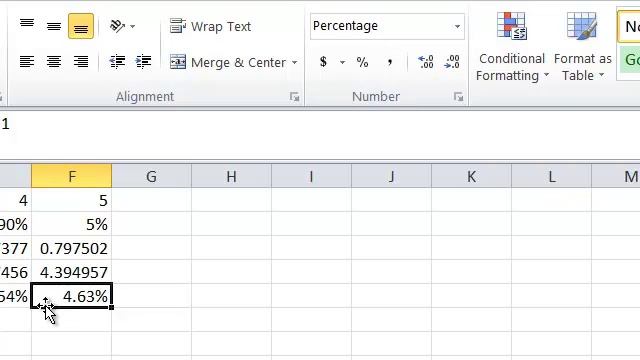Apply Comma Style

(390, 62)
